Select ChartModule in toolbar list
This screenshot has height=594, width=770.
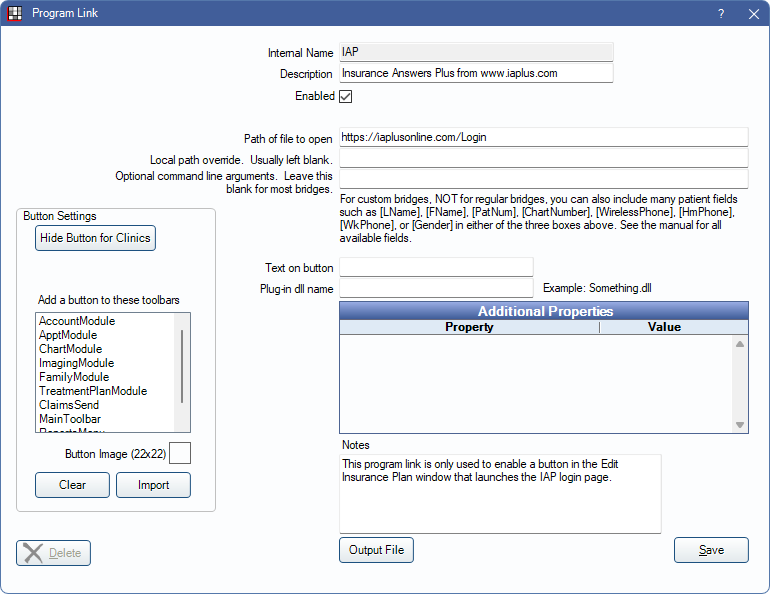click(71, 349)
